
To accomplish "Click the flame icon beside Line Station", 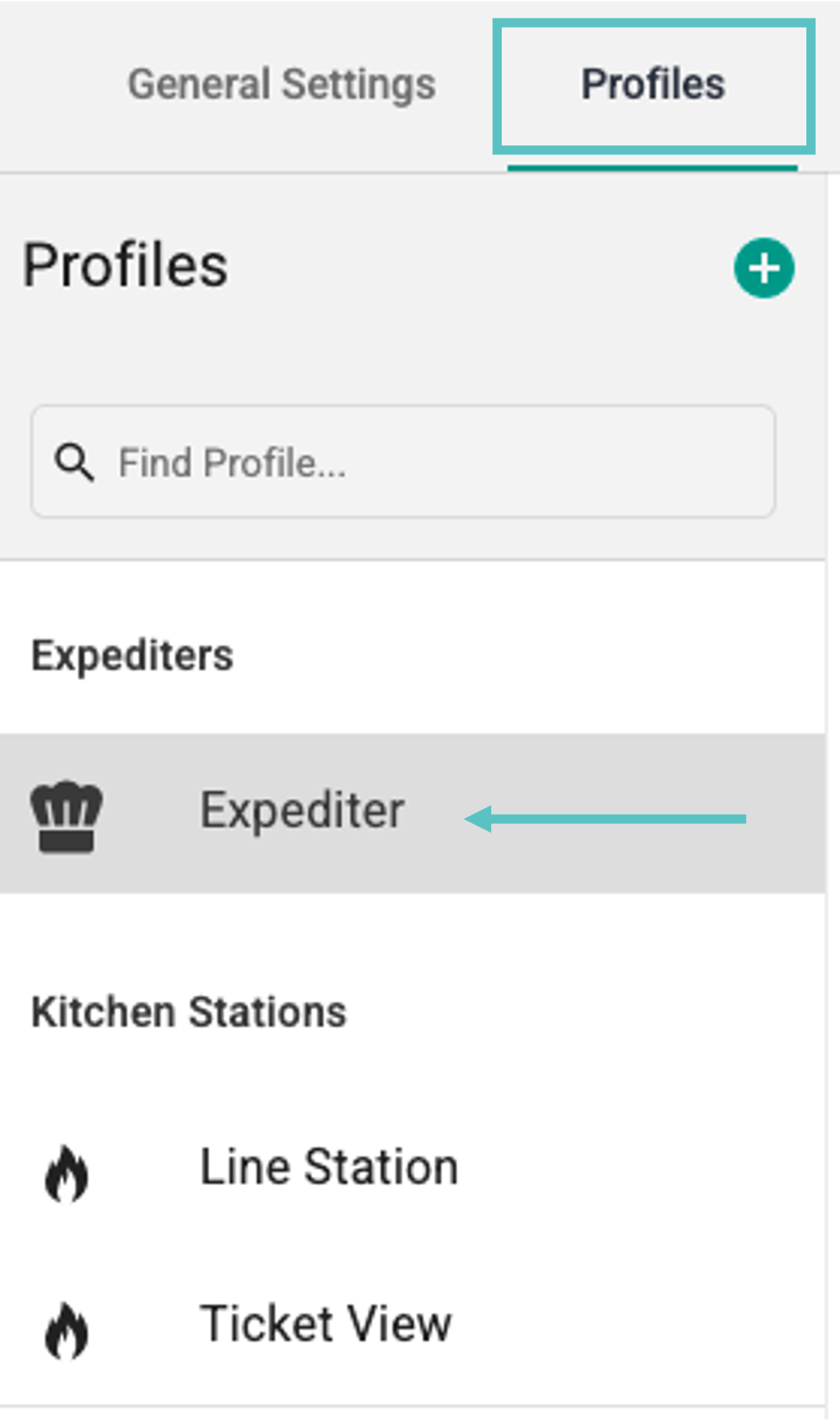I will tap(67, 1173).
